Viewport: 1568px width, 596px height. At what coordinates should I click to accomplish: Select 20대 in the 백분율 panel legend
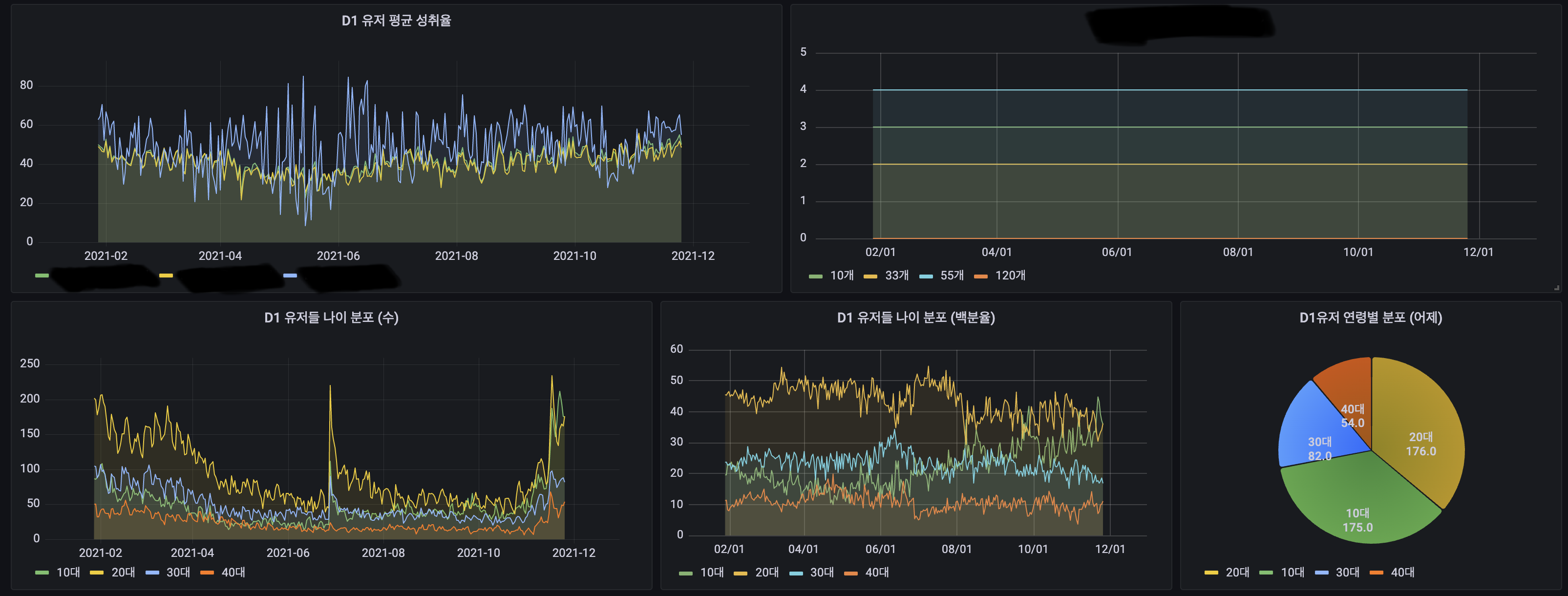click(x=766, y=572)
